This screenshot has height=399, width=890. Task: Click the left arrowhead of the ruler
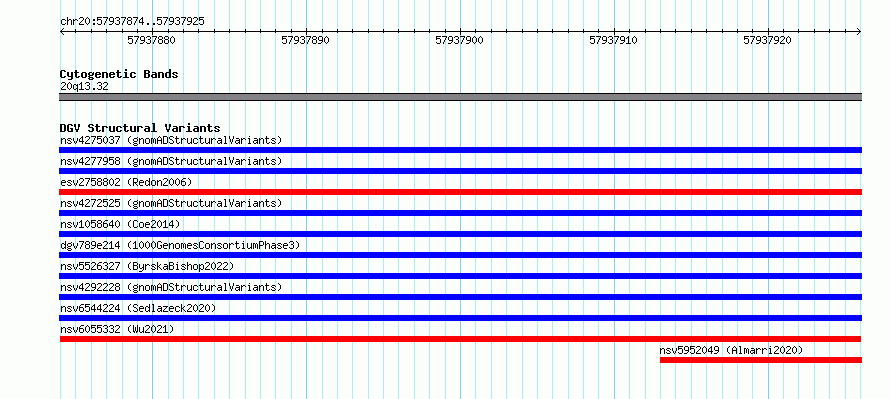(62, 32)
